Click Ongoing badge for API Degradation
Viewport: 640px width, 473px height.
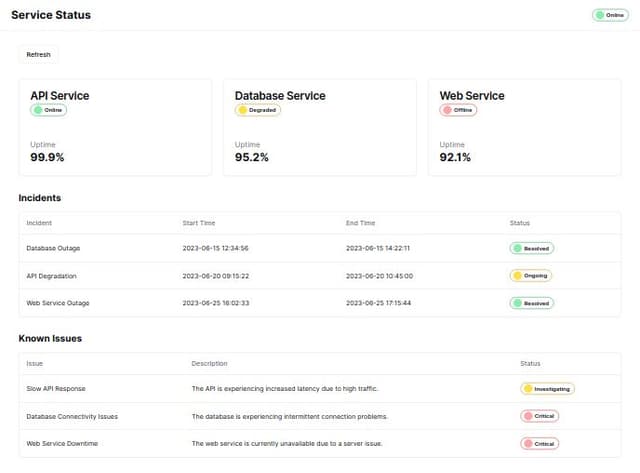pyautogui.click(x=530, y=275)
